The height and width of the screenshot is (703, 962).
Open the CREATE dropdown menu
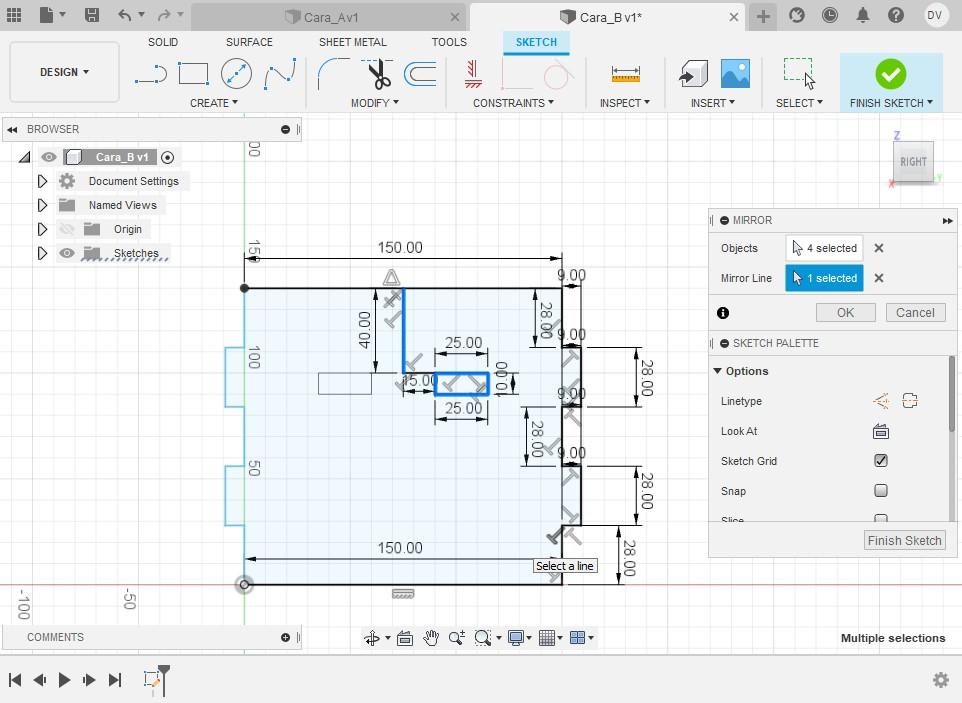214,103
